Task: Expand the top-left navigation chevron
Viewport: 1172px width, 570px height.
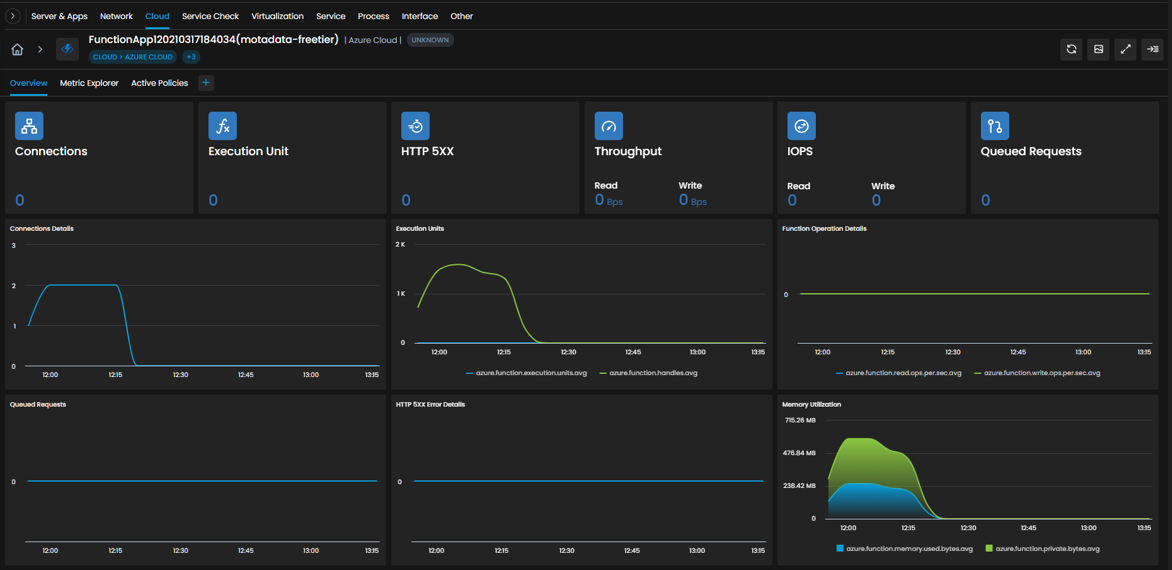Action: [13, 16]
